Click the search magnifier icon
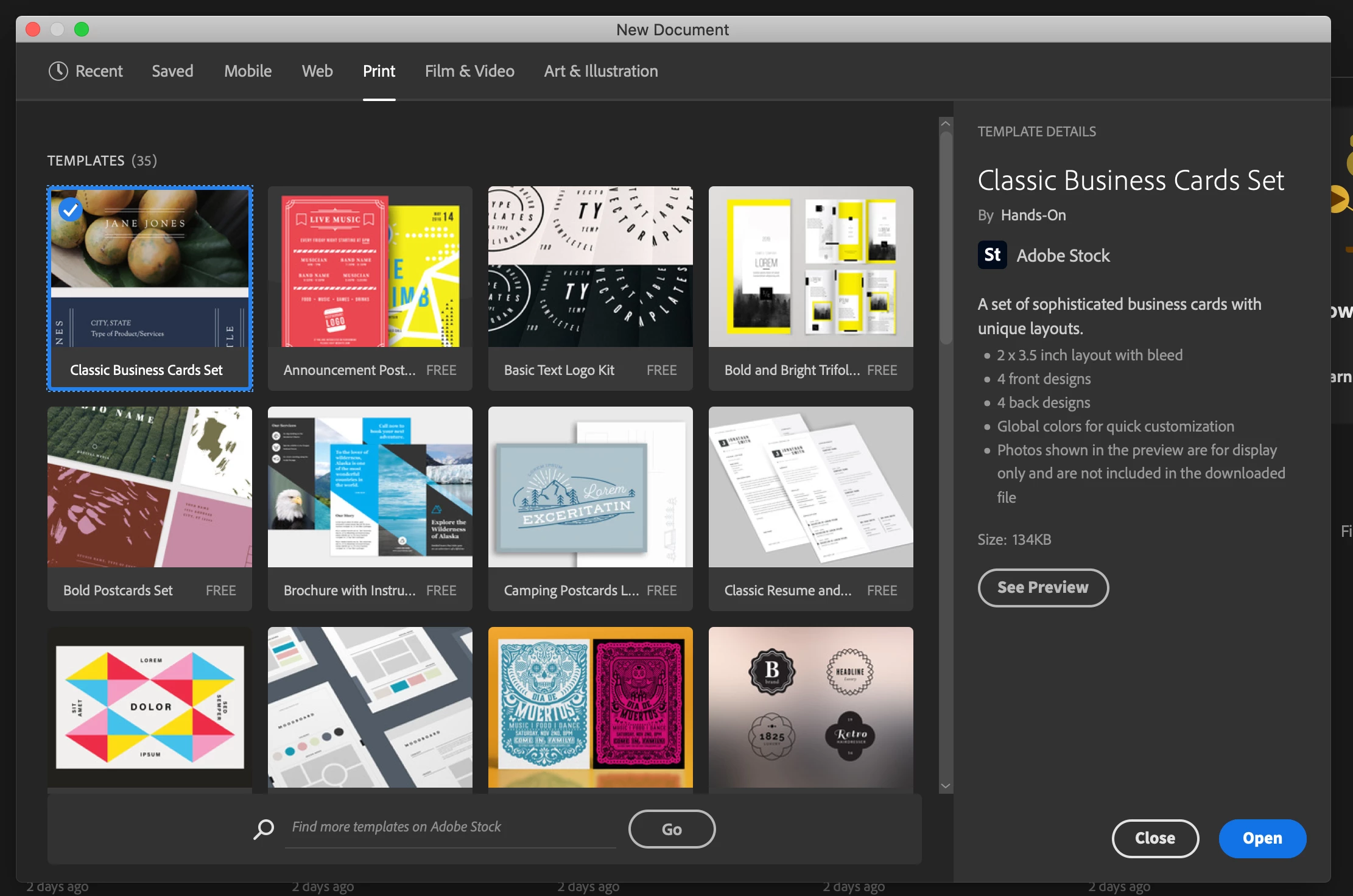This screenshot has height=896, width=1353. pyautogui.click(x=264, y=828)
